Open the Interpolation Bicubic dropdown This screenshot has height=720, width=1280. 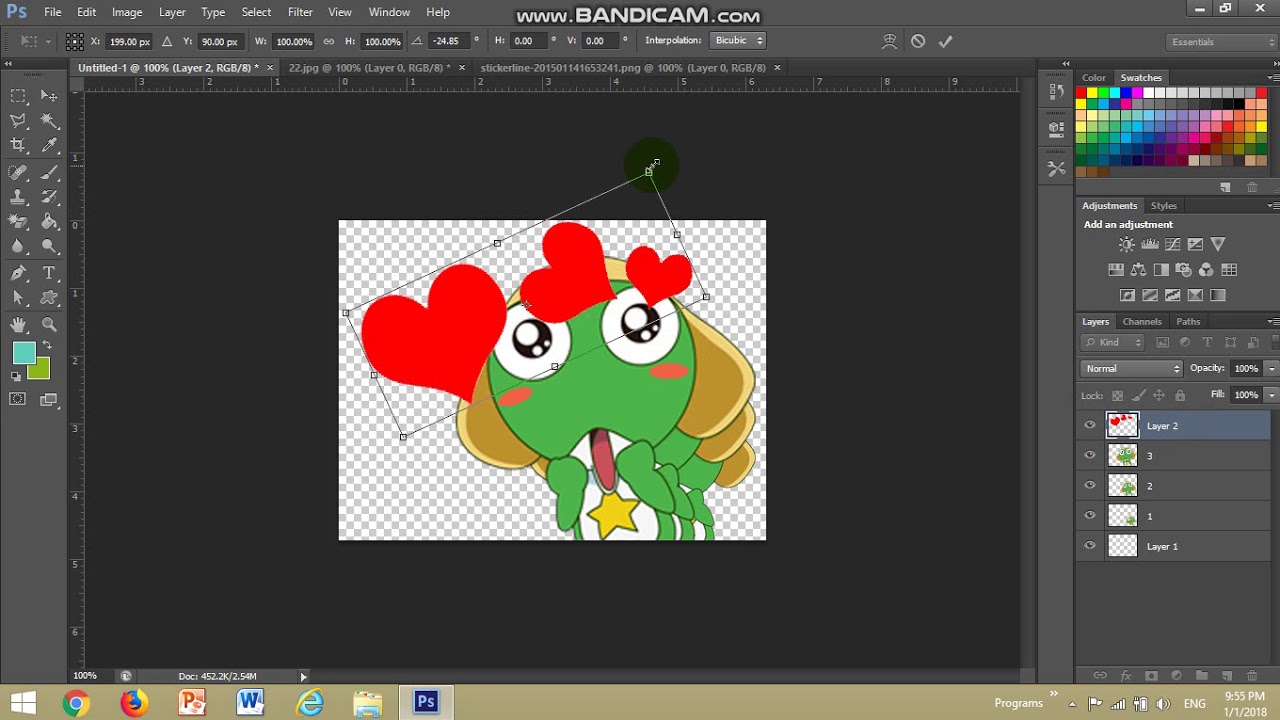(738, 41)
